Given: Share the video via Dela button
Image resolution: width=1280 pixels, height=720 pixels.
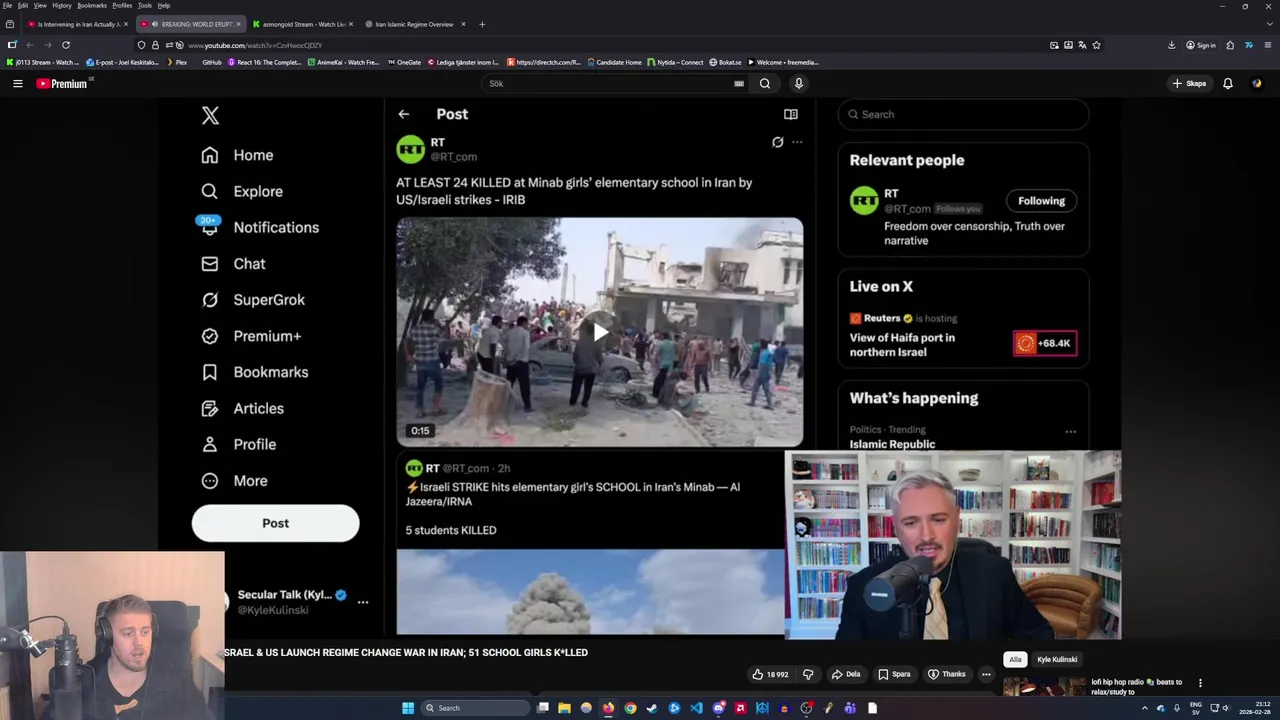Looking at the screenshot, I should coord(846,674).
